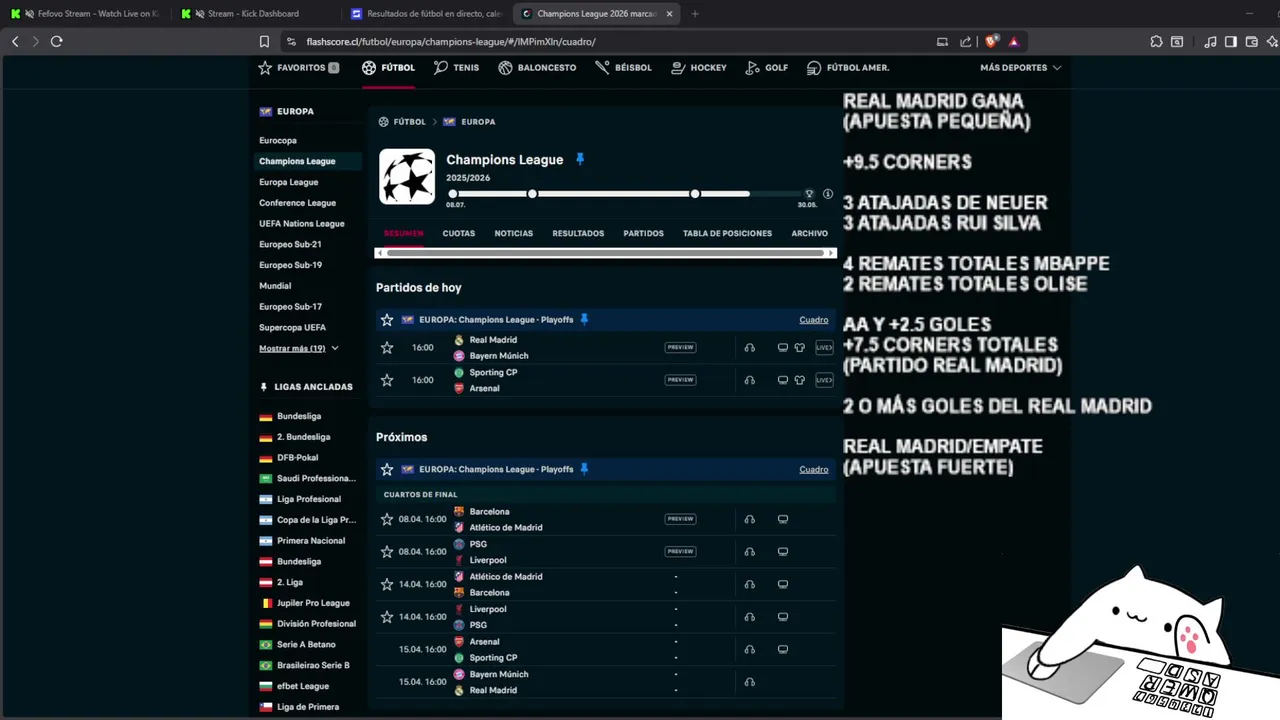Viewport: 1280px width, 720px height.
Task: Star the Próximos Champions League Playoffs header
Action: point(387,469)
